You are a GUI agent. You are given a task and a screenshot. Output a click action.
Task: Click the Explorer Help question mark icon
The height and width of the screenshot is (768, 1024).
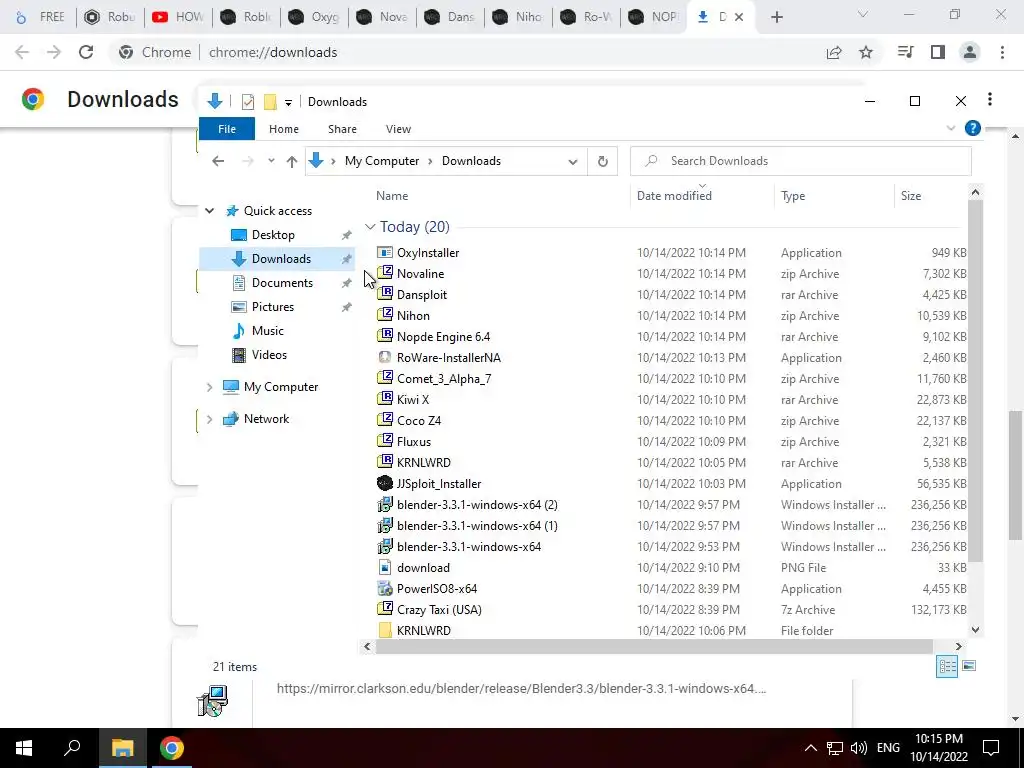tap(972, 128)
